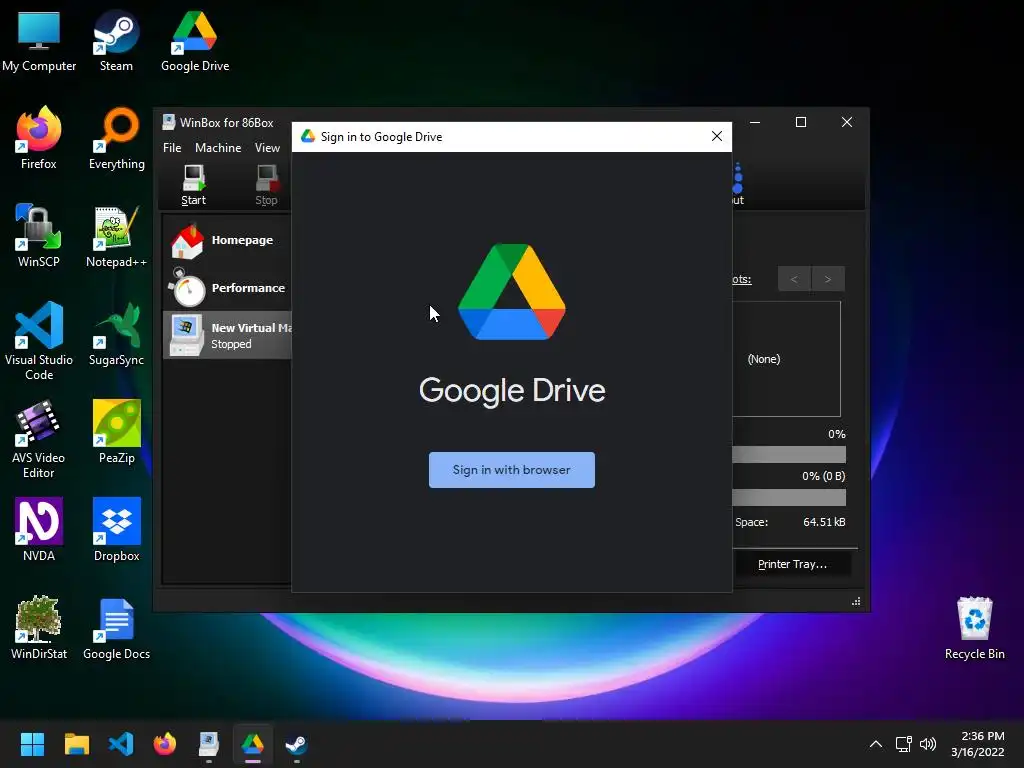
Task: Open Google Docs desktop shortcut
Action: point(116,628)
